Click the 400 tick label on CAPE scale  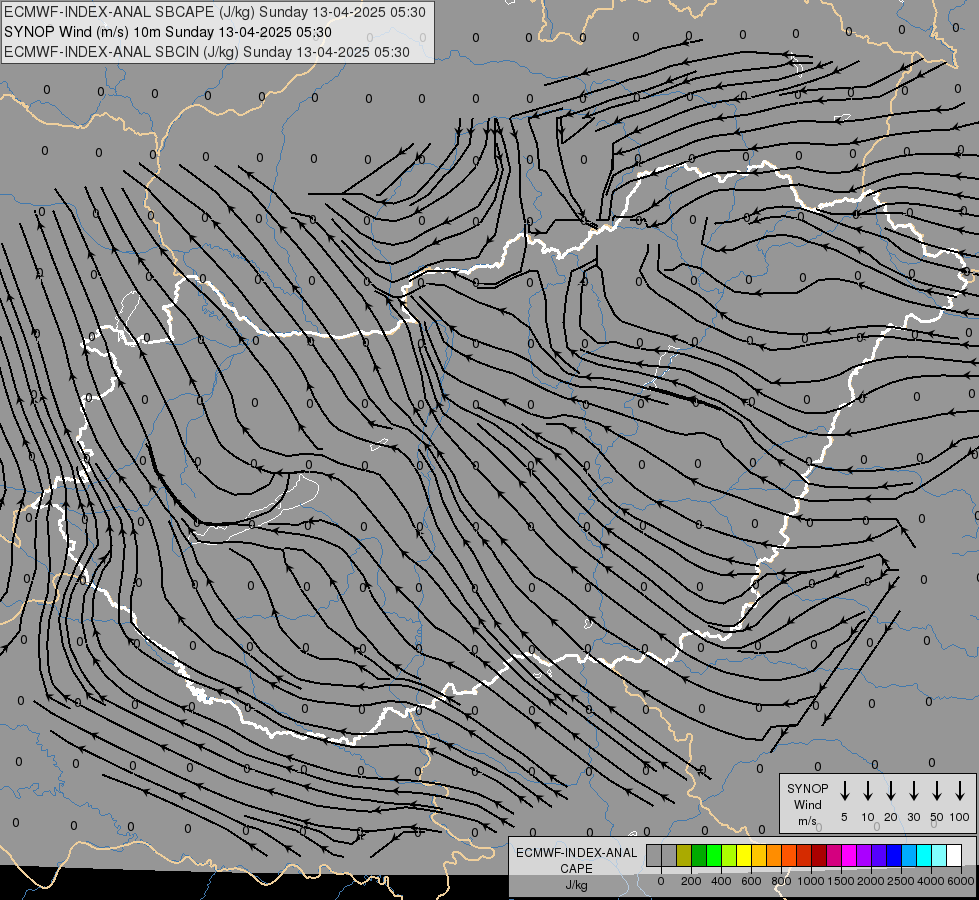(721, 881)
